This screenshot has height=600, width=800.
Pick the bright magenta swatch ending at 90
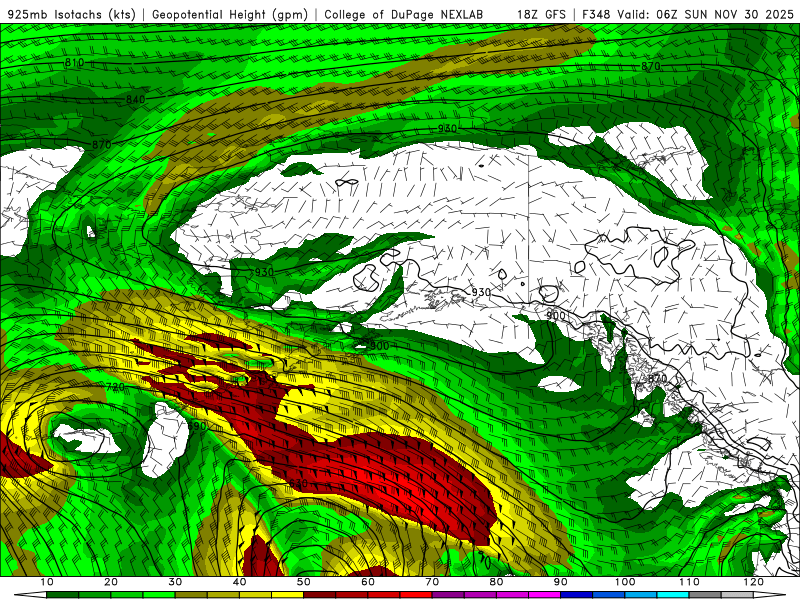pos(545,595)
